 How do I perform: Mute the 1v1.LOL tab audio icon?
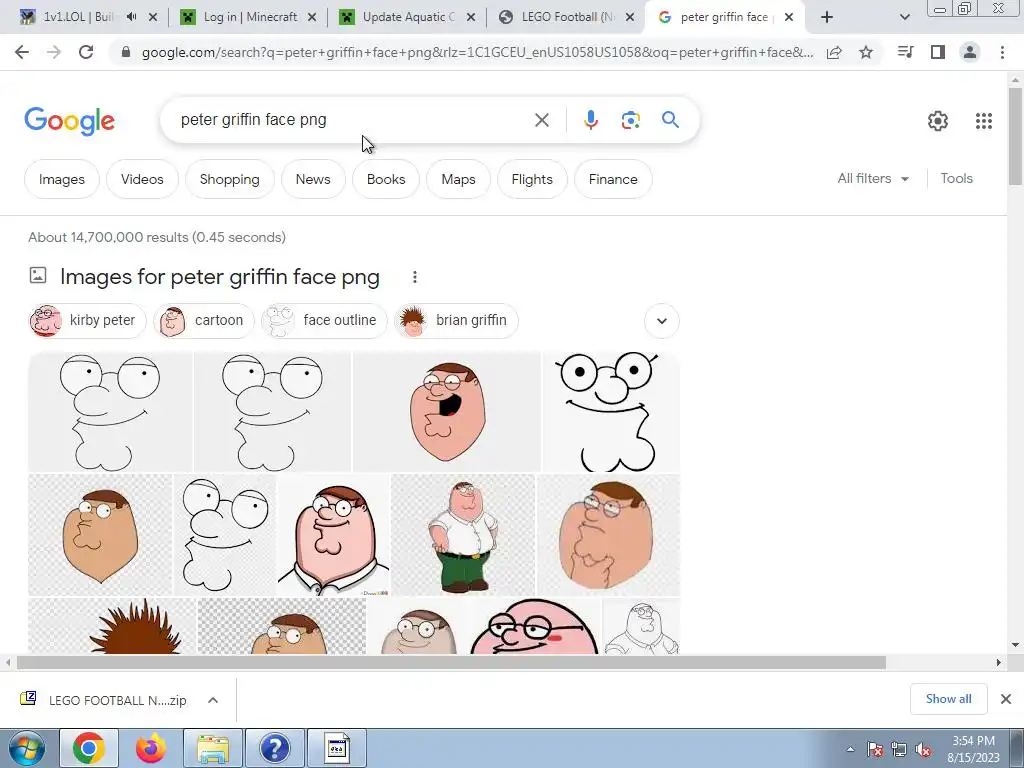(x=131, y=17)
